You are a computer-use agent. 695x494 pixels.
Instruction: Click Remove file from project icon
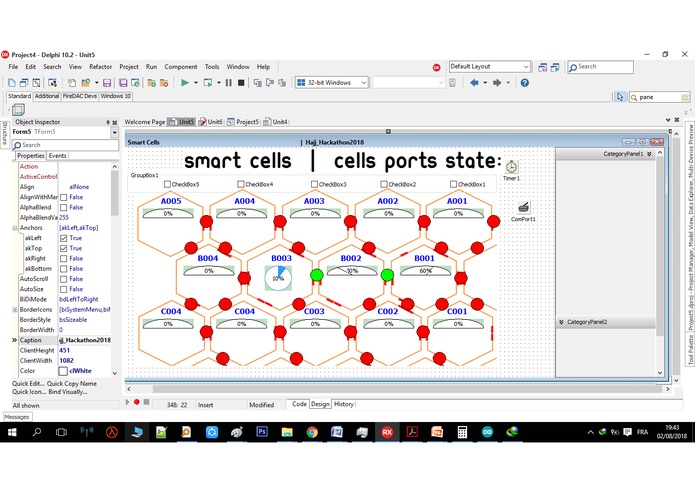pyautogui.click(x=164, y=83)
